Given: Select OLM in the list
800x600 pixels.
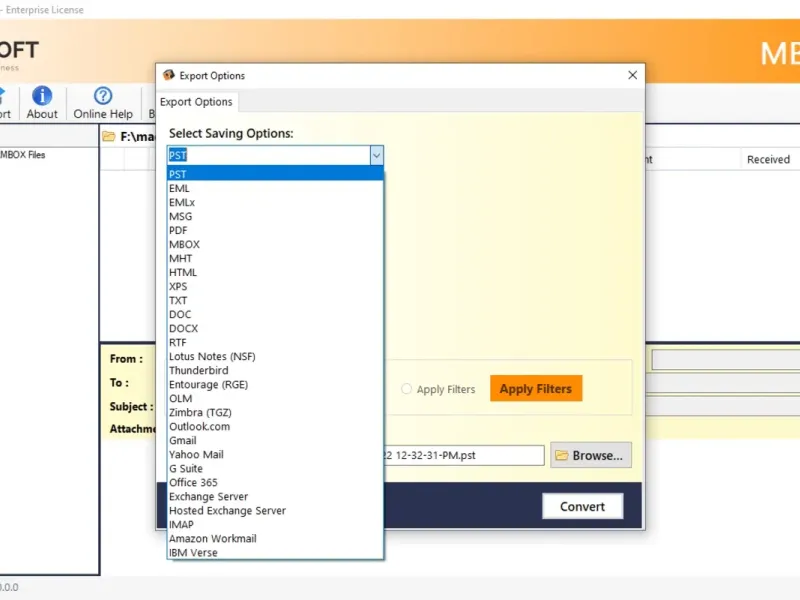Looking at the screenshot, I should (x=275, y=398).
